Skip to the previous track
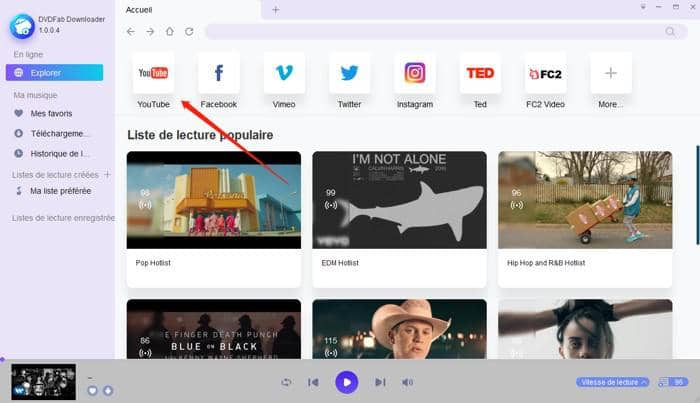Screen dimensions: 700x403 [x=313, y=382]
